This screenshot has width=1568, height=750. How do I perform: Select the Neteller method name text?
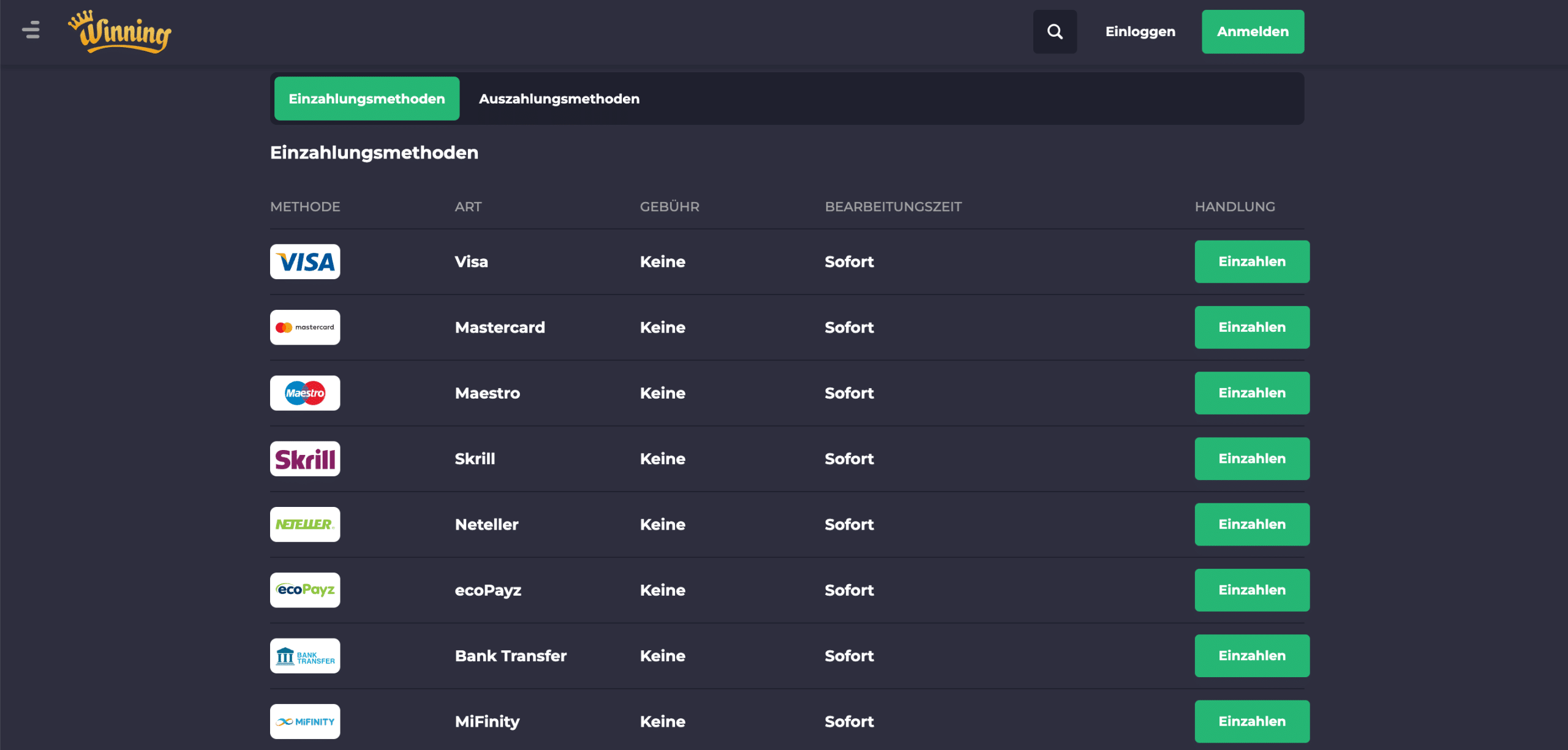486,525
